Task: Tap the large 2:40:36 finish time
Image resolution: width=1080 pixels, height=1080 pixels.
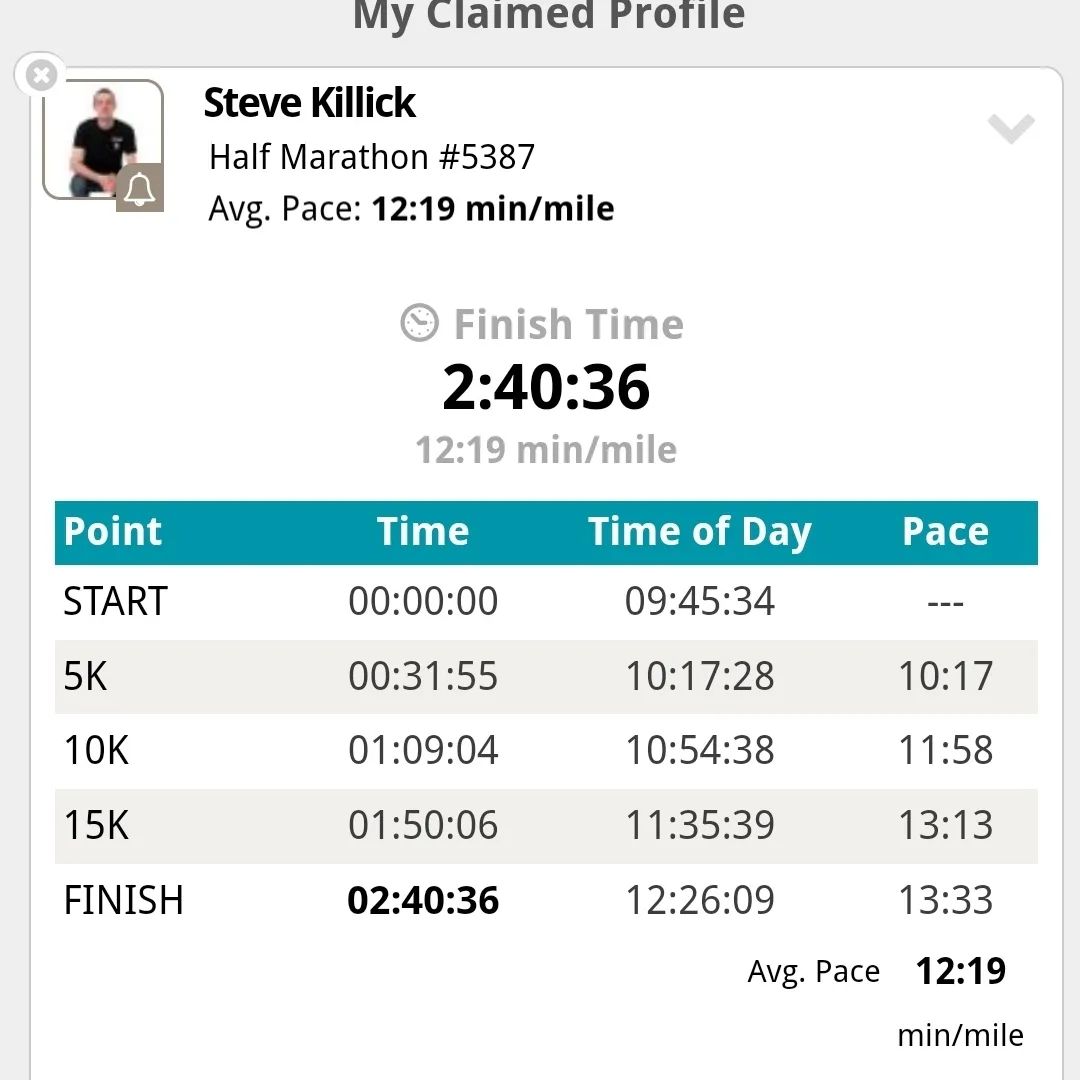Action: 546,387
